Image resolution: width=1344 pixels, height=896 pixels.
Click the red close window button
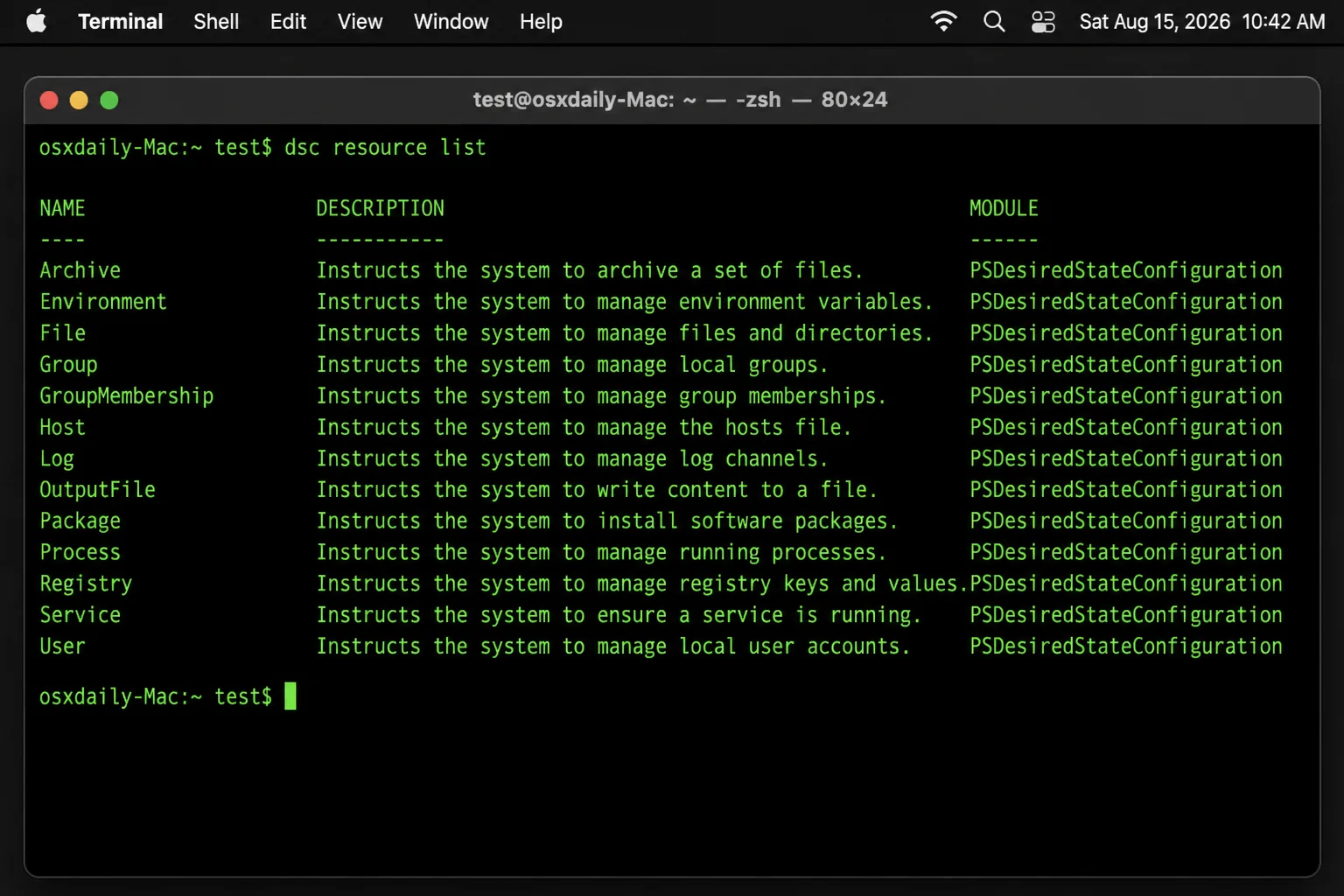tap(49, 101)
